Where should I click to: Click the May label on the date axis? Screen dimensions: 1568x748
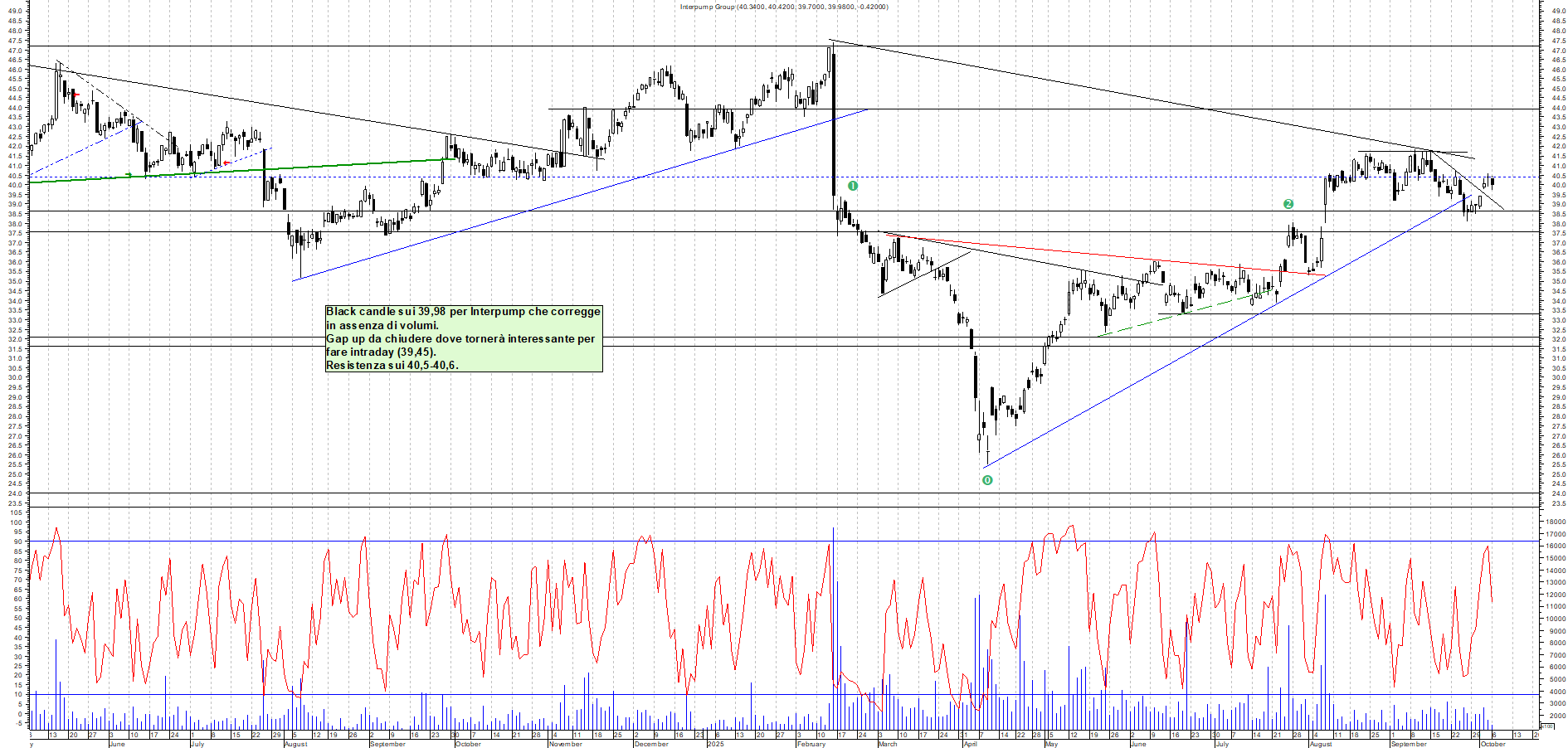[x=1051, y=744]
